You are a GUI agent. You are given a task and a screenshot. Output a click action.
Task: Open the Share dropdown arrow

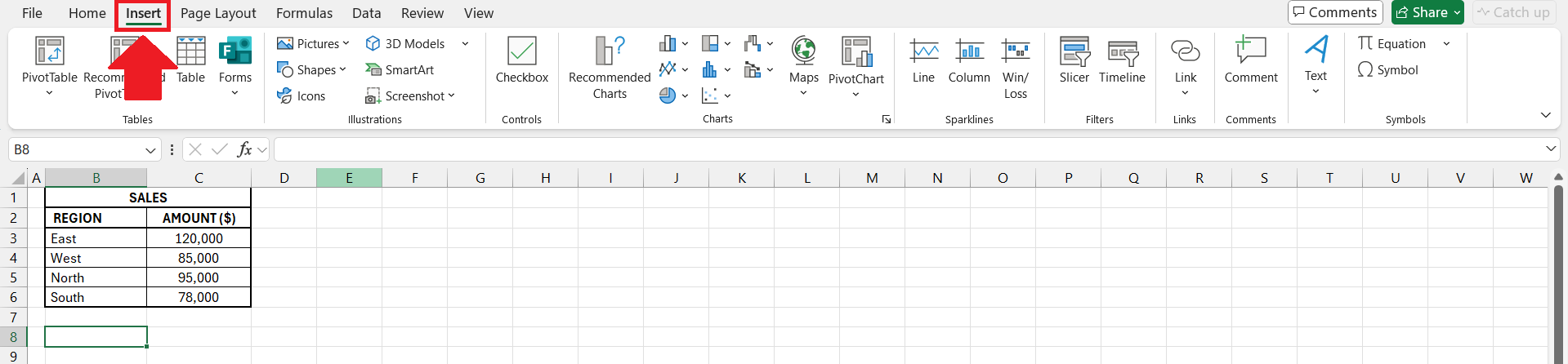pyautogui.click(x=1457, y=13)
